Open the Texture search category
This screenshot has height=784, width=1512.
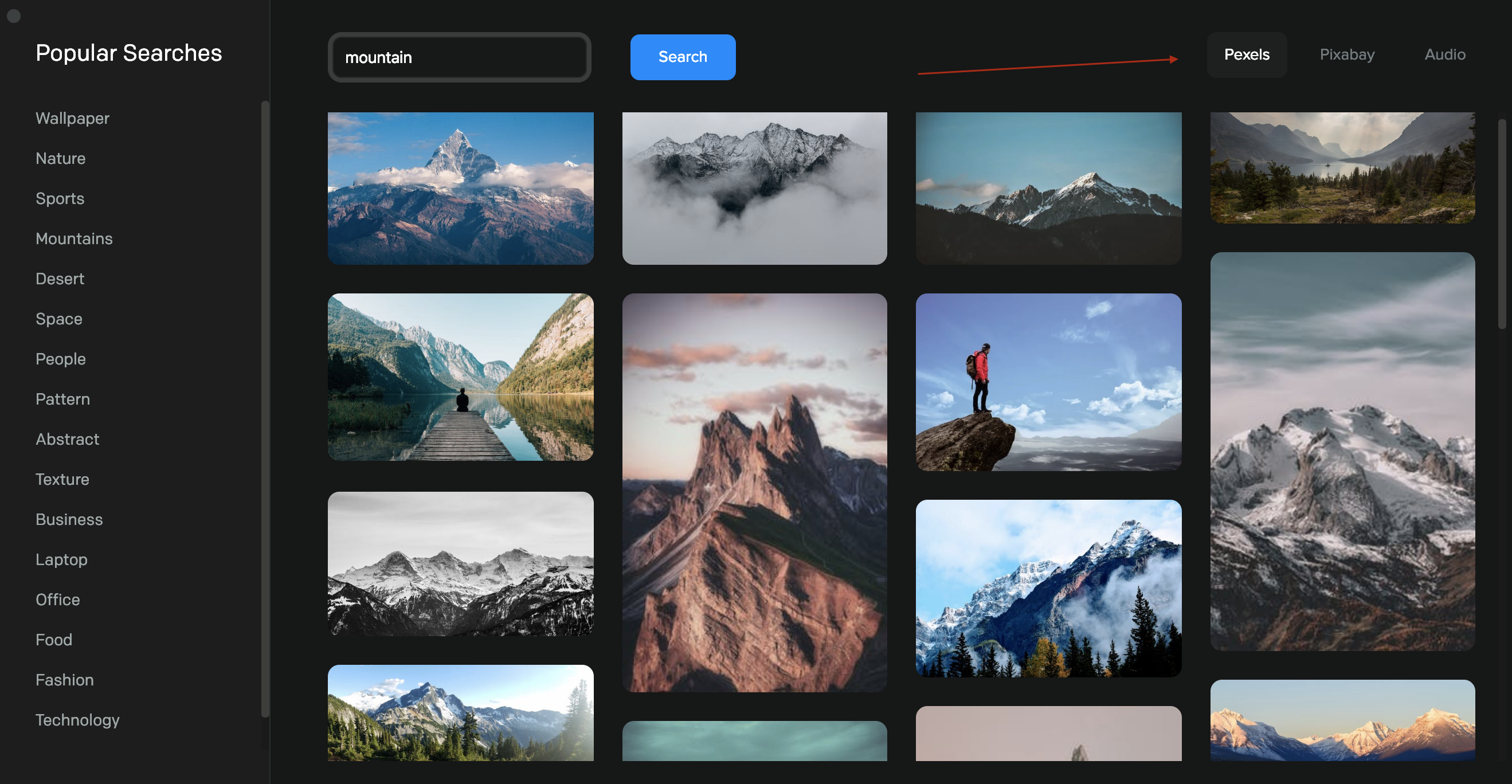click(62, 479)
